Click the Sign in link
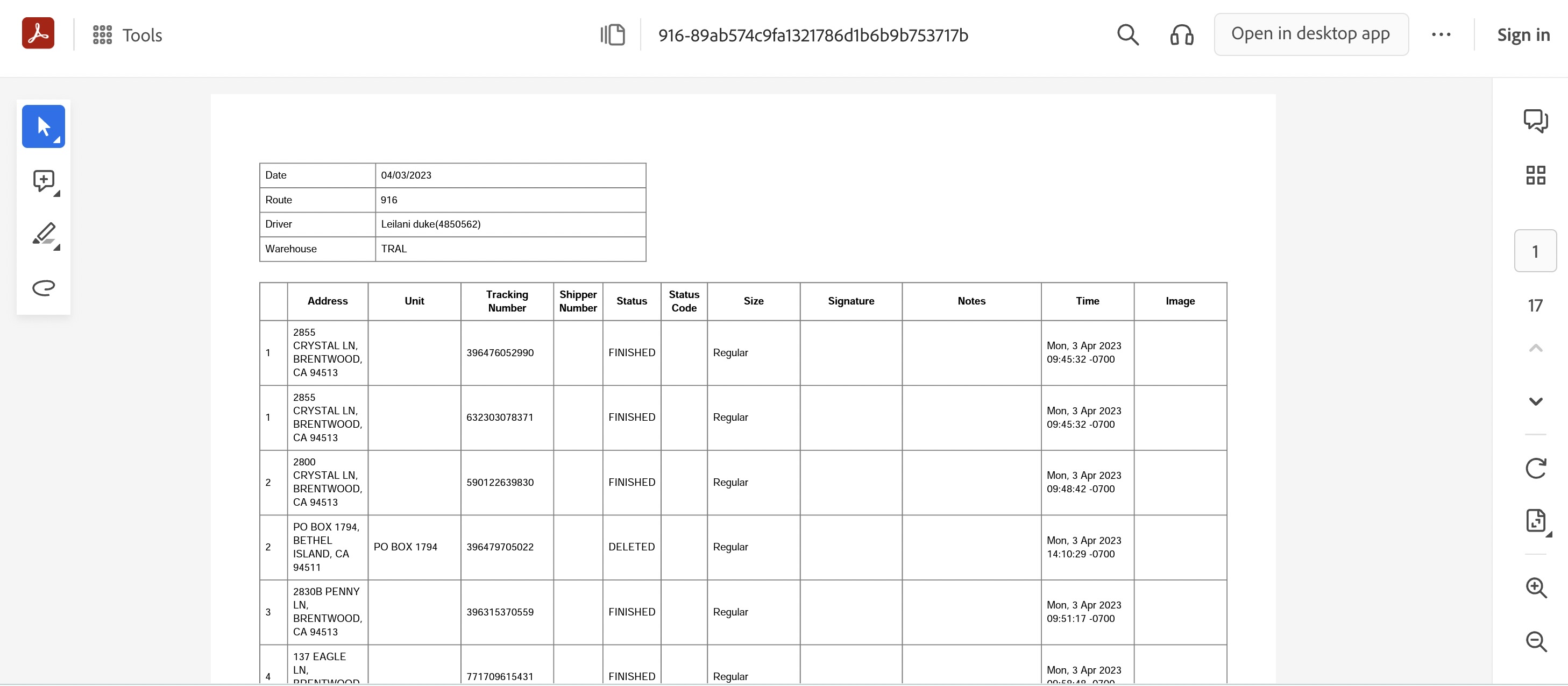Viewport: 1568px width, 686px height. tap(1523, 34)
